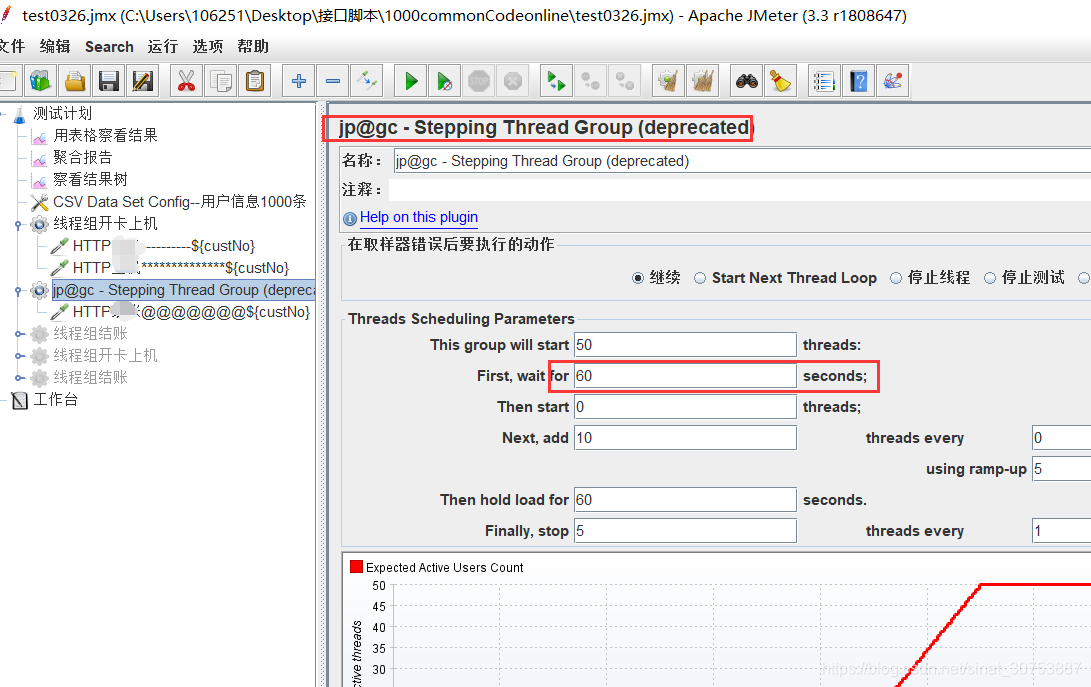Expand the disabled 线程组开卡上机 node
This screenshot has width=1091, height=687.
coord(19,356)
